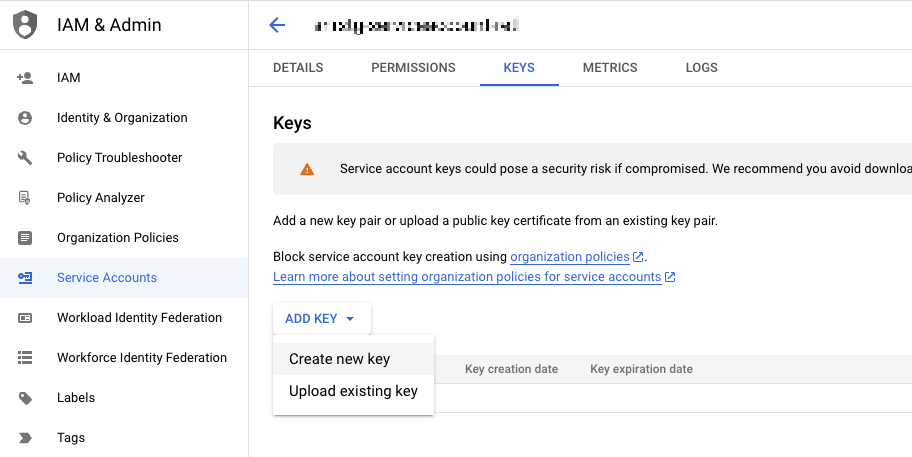
Task: Click the Key expiration date column header
Action: (x=642, y=369)
